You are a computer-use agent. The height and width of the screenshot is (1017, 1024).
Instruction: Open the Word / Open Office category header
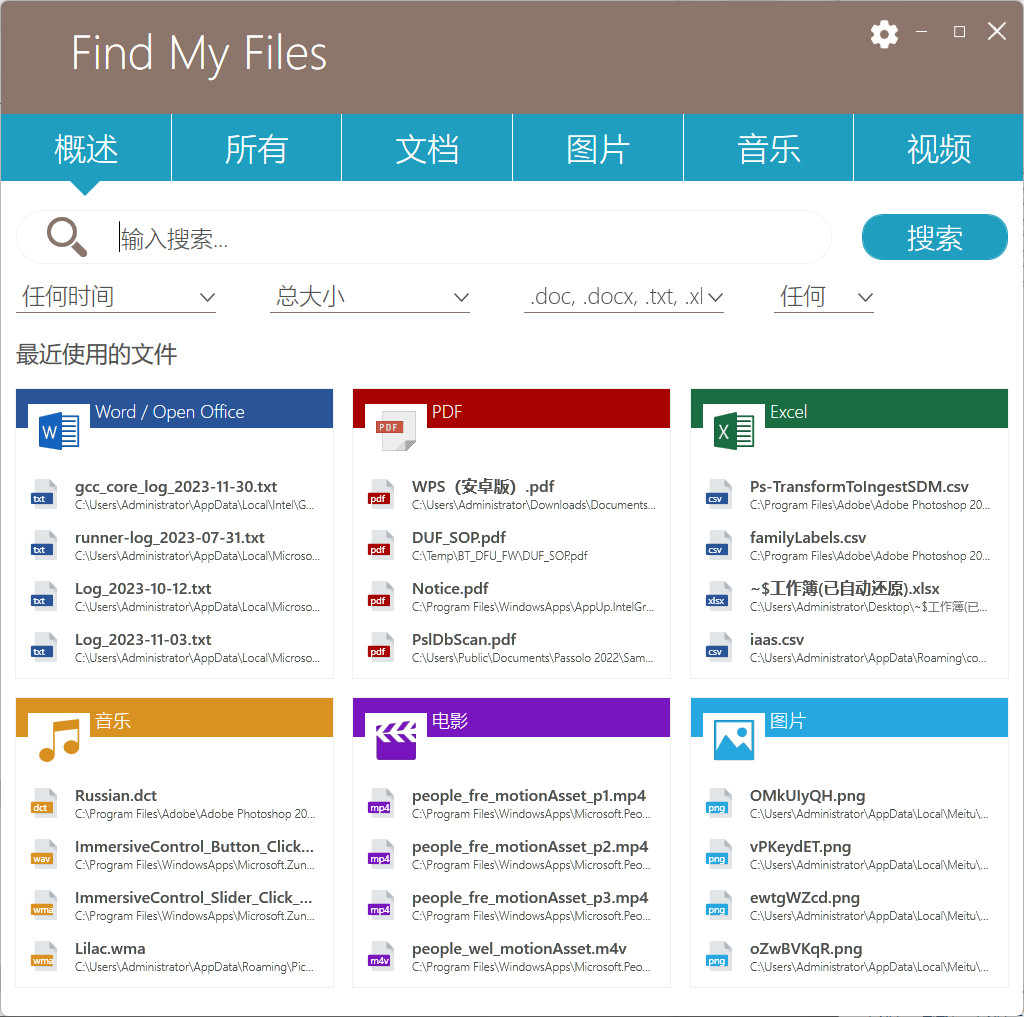point(174,409)
